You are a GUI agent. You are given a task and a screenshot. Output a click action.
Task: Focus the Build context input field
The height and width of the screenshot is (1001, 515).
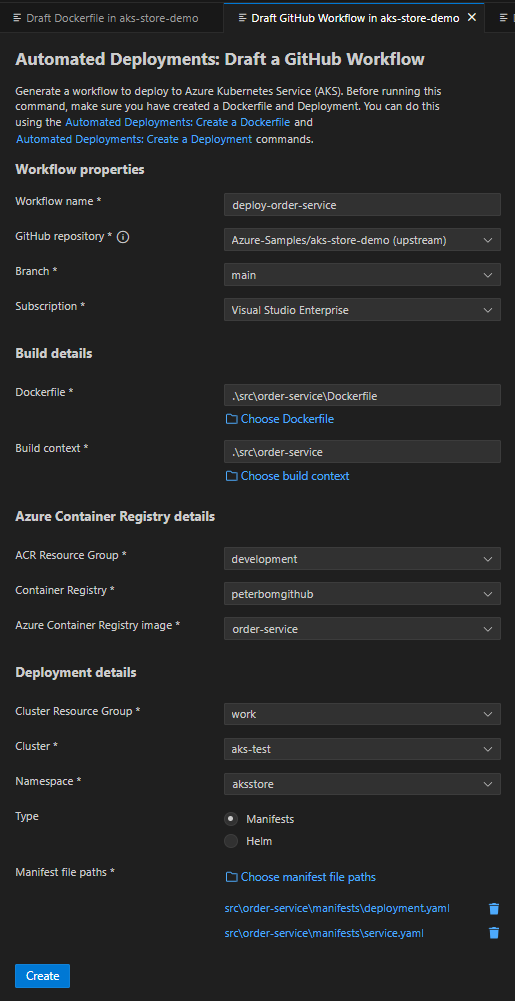(x=362, y=452)
